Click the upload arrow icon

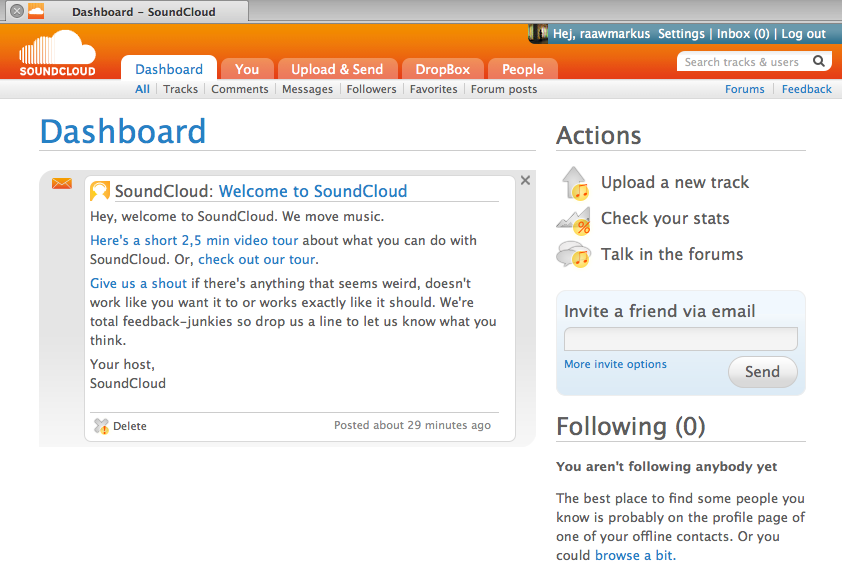(575, 183)
